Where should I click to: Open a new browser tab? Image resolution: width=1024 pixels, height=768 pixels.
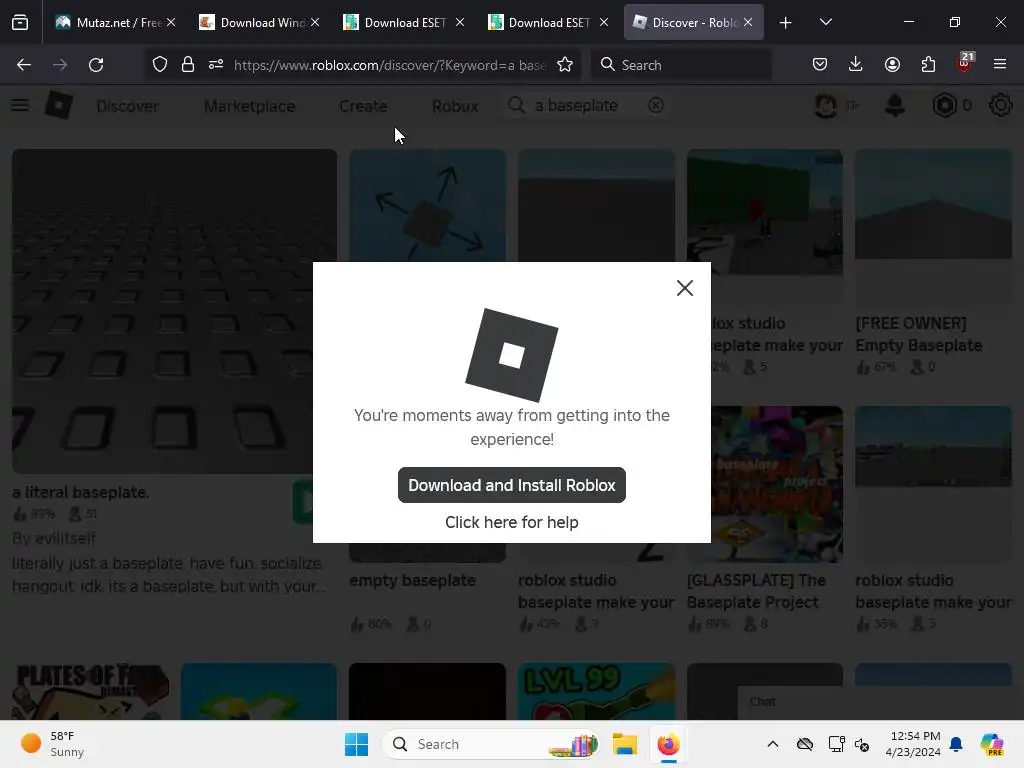[x=786, y=23]
